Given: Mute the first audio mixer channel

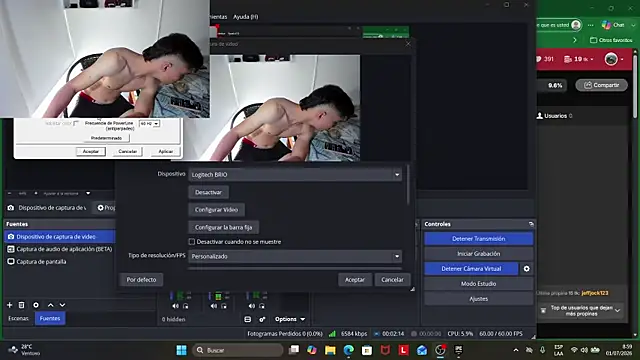Looking at the screenshot, I should 175,306.
